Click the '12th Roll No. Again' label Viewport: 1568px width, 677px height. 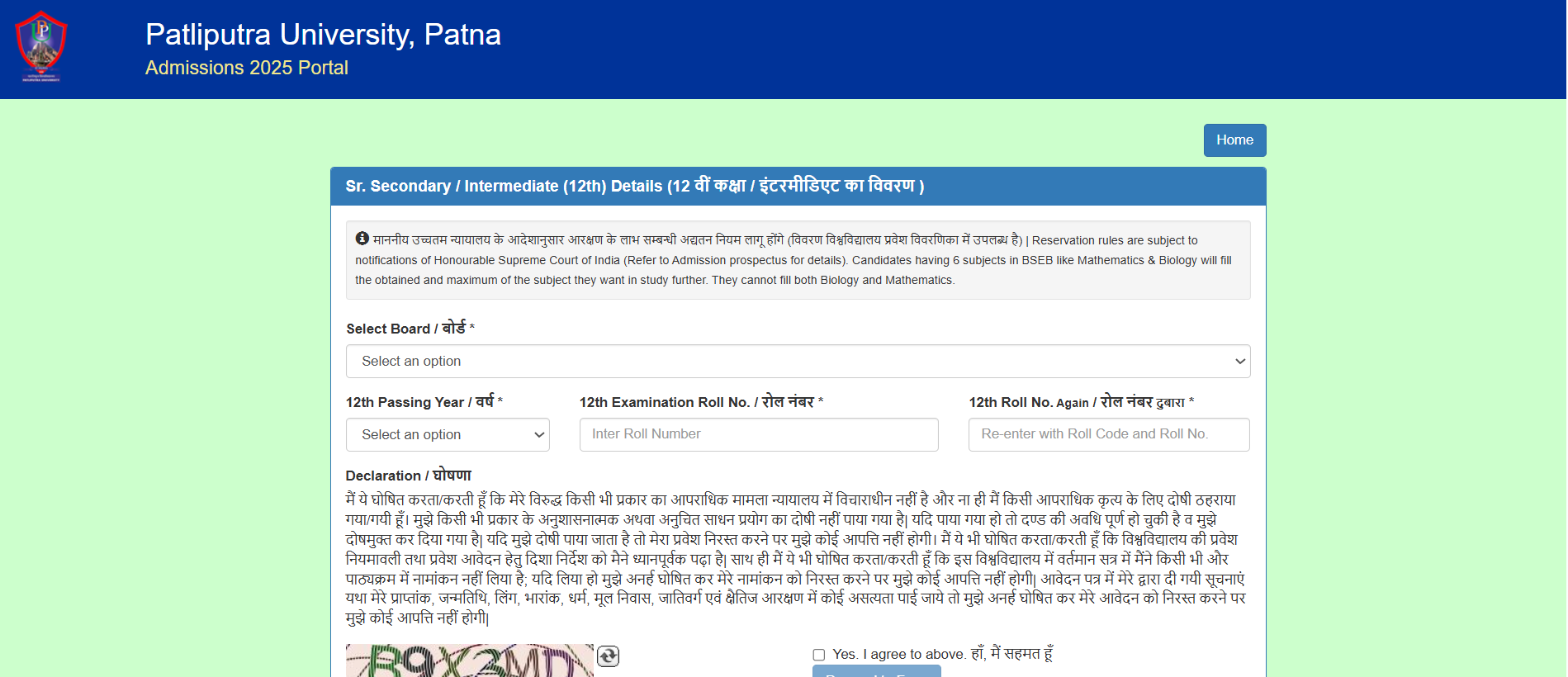pos(1081,402)
